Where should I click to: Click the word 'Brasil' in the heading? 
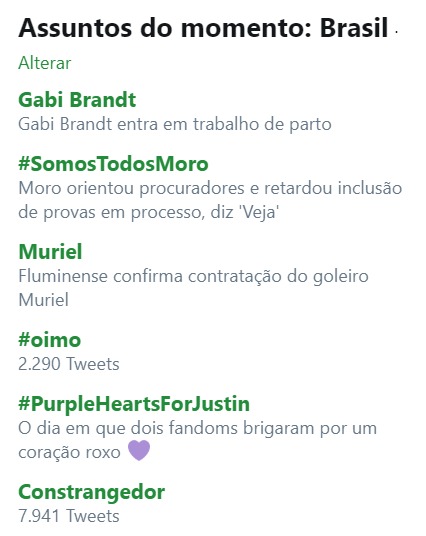click(x=354, y=28)
